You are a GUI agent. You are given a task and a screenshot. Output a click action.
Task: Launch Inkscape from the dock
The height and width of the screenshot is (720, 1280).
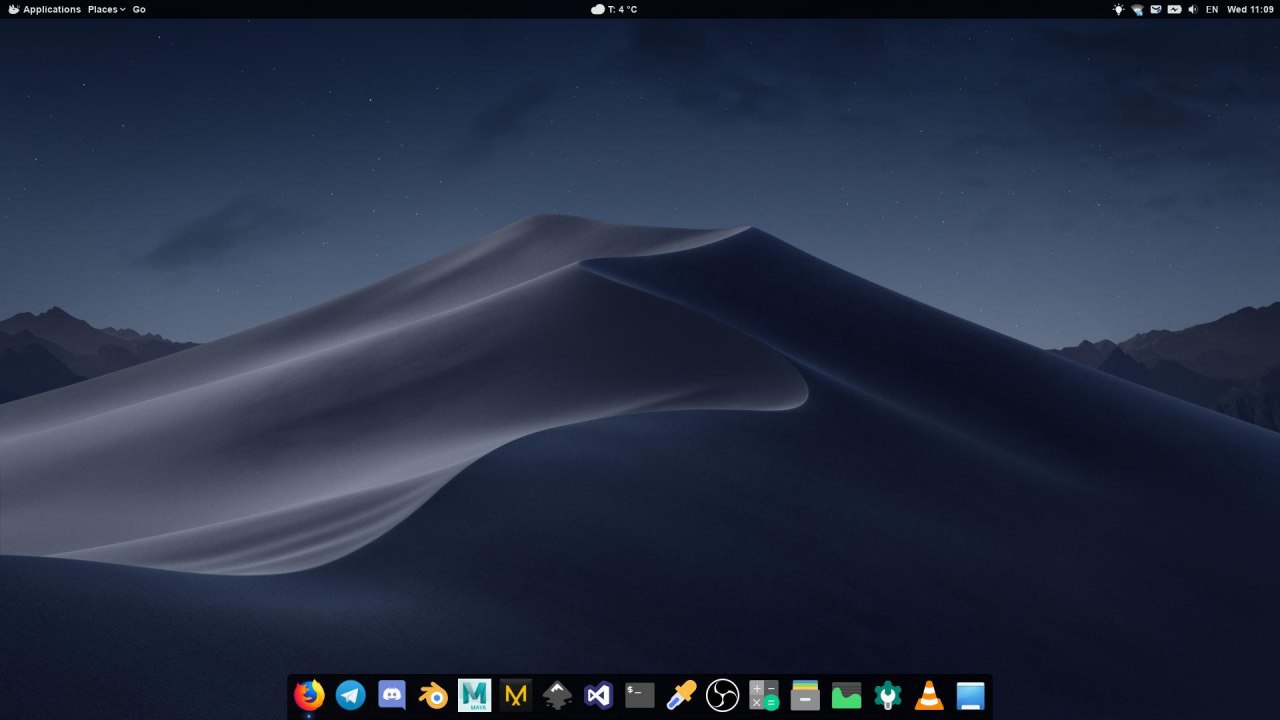point(557,694)
